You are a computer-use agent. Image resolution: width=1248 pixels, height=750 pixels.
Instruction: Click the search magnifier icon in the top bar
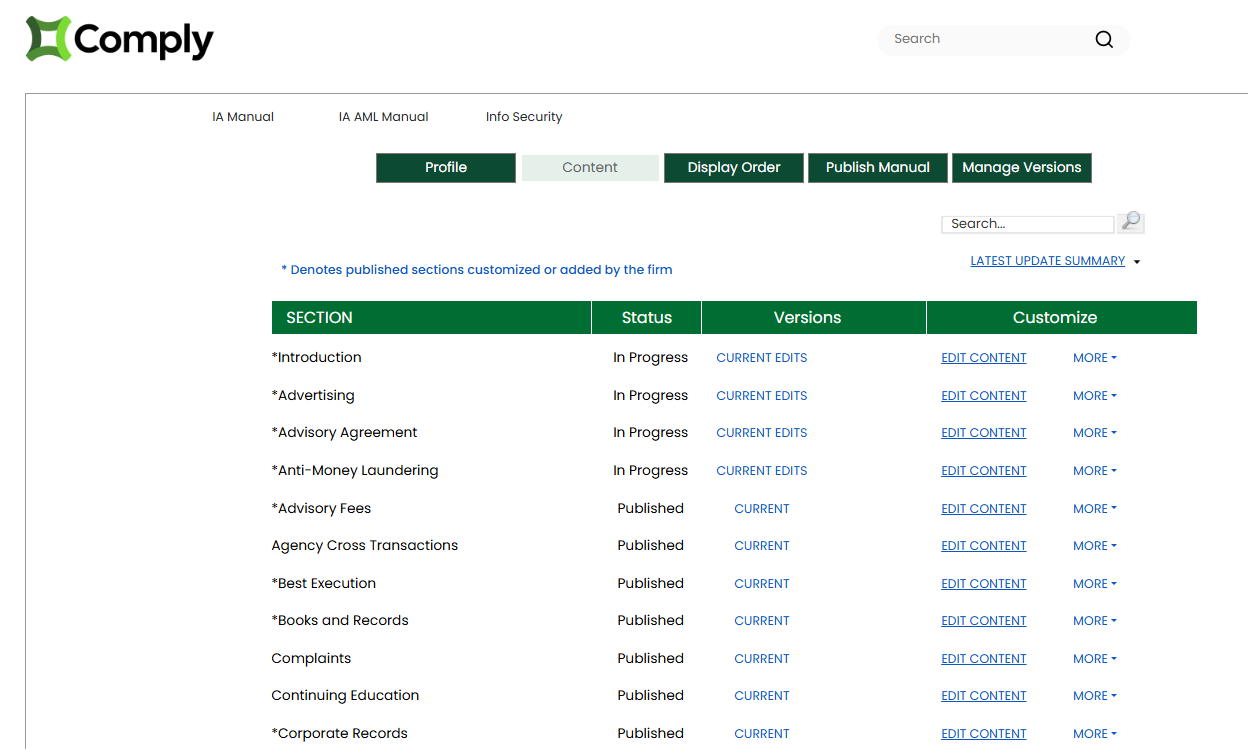pos(1103,39)
